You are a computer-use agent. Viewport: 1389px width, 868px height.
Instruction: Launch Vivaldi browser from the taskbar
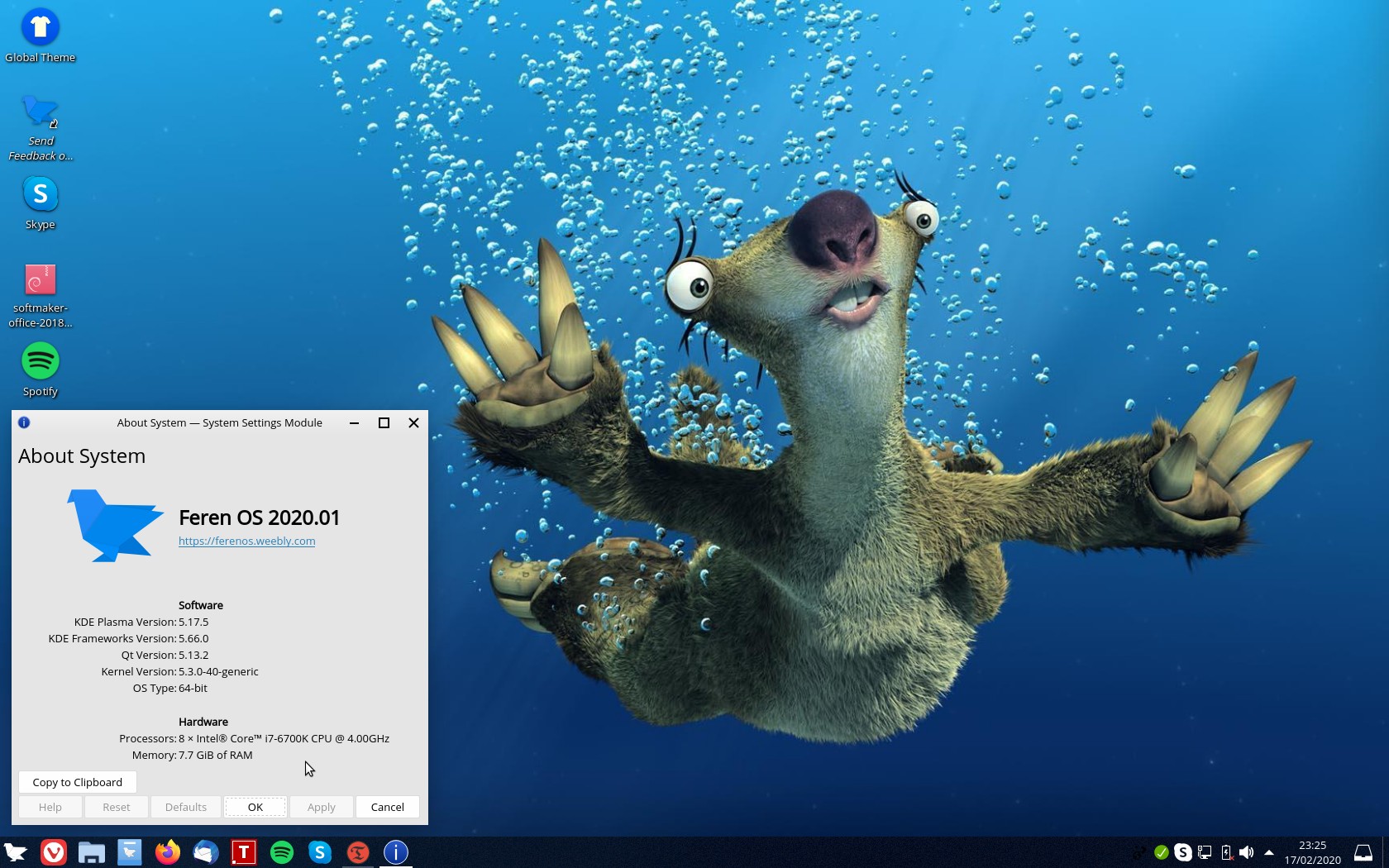(54, 852)
